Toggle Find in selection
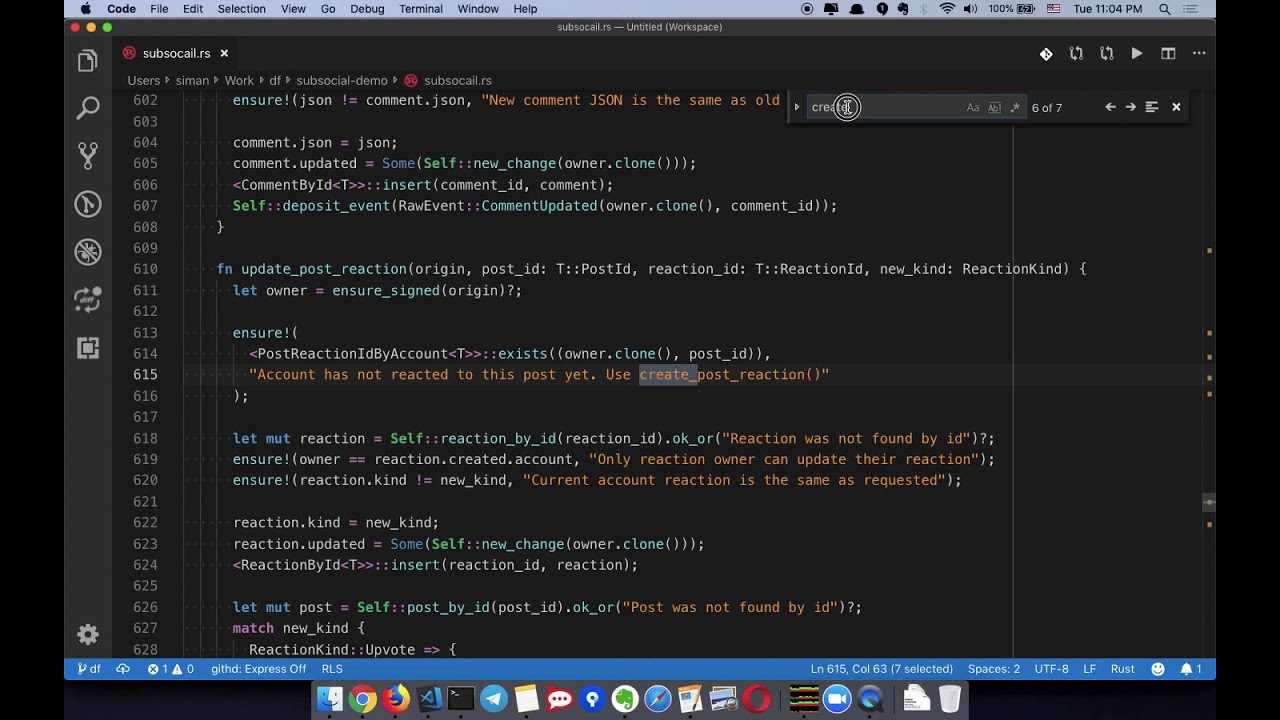Screen dimensions: 1280x720 (x=1152, y=107)
